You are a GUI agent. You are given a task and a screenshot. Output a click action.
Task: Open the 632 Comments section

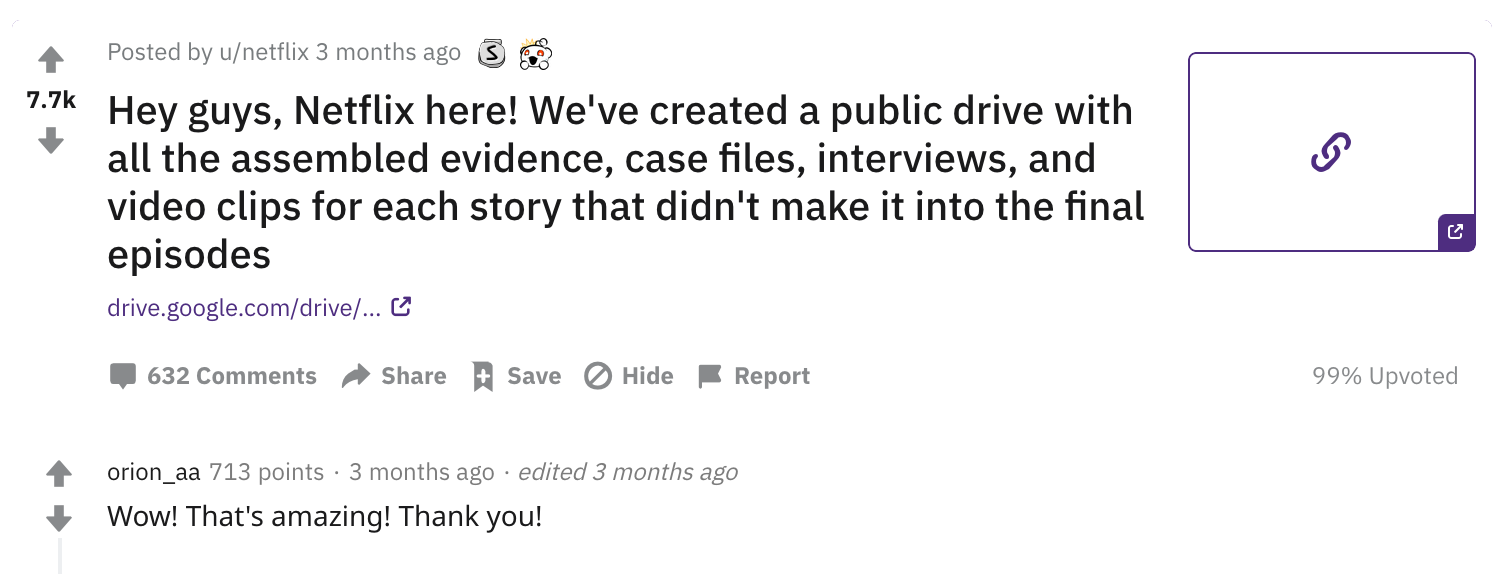pyautogui.click(x=212, y=376)
